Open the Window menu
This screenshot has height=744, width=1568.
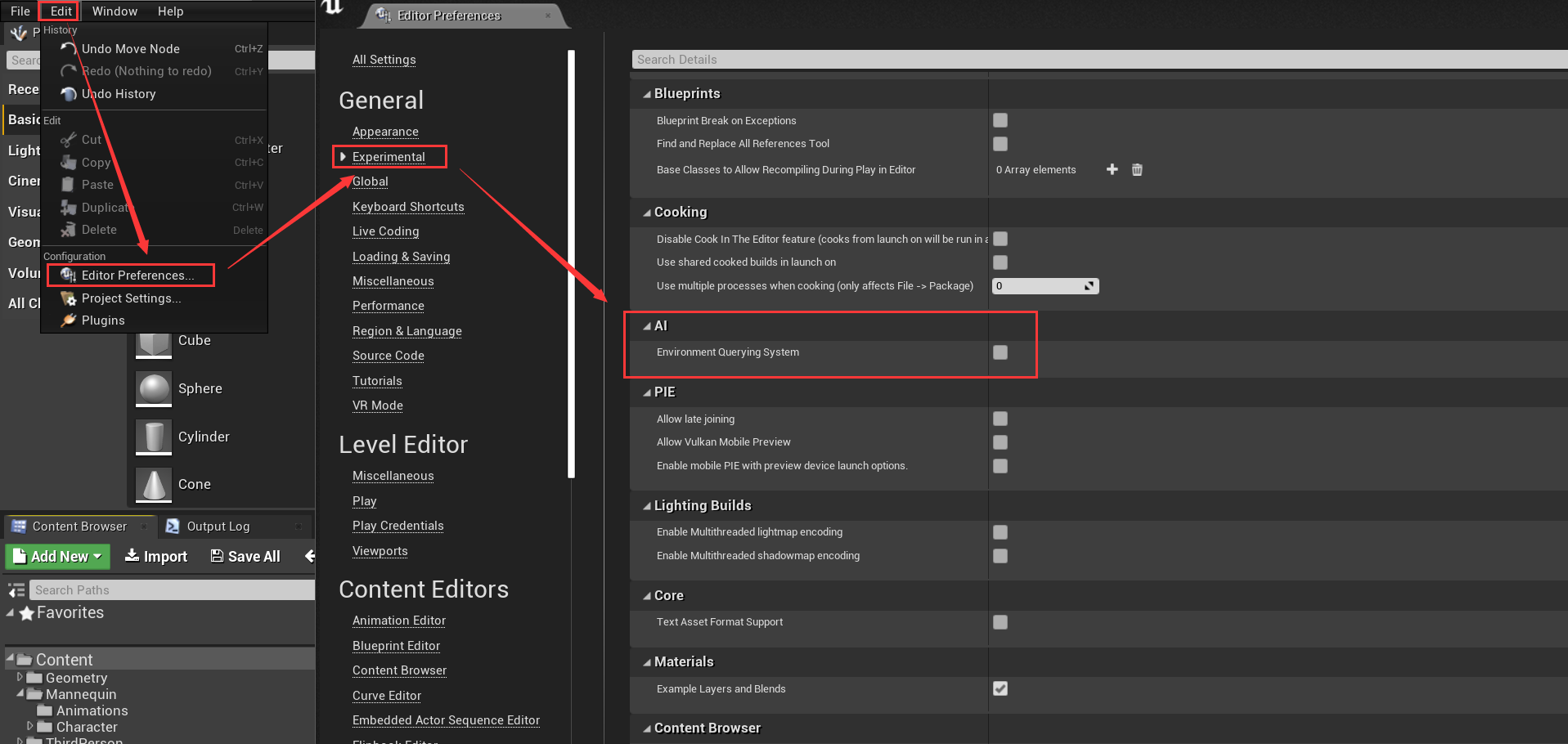[114, 11]
